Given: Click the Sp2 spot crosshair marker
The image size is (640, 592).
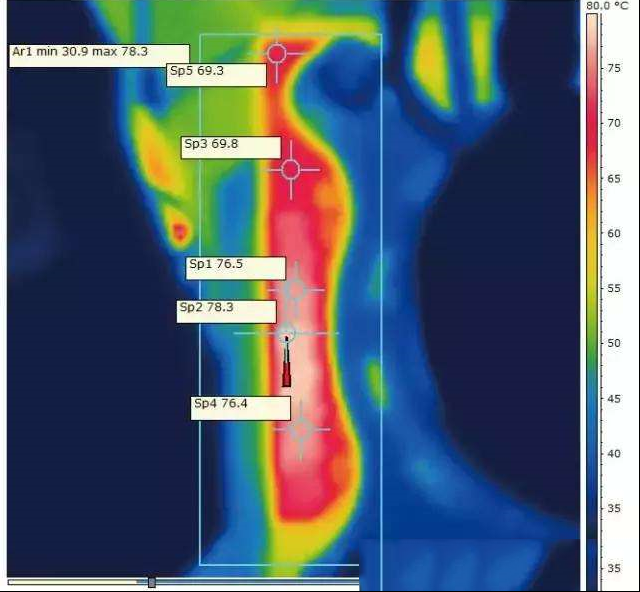Looking at the screenshot, I should pos(287,333).
